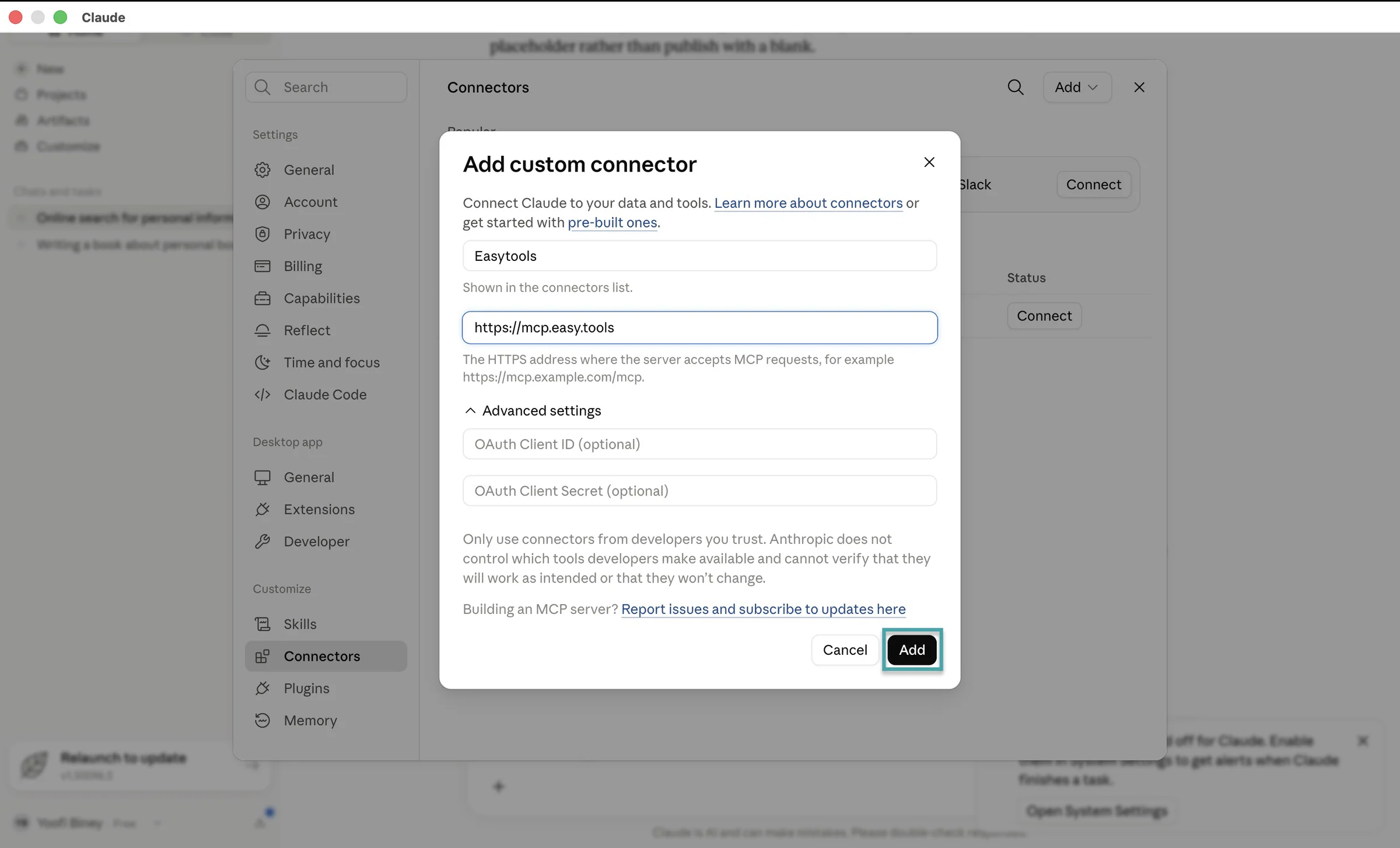Open Developer settings

326,542
